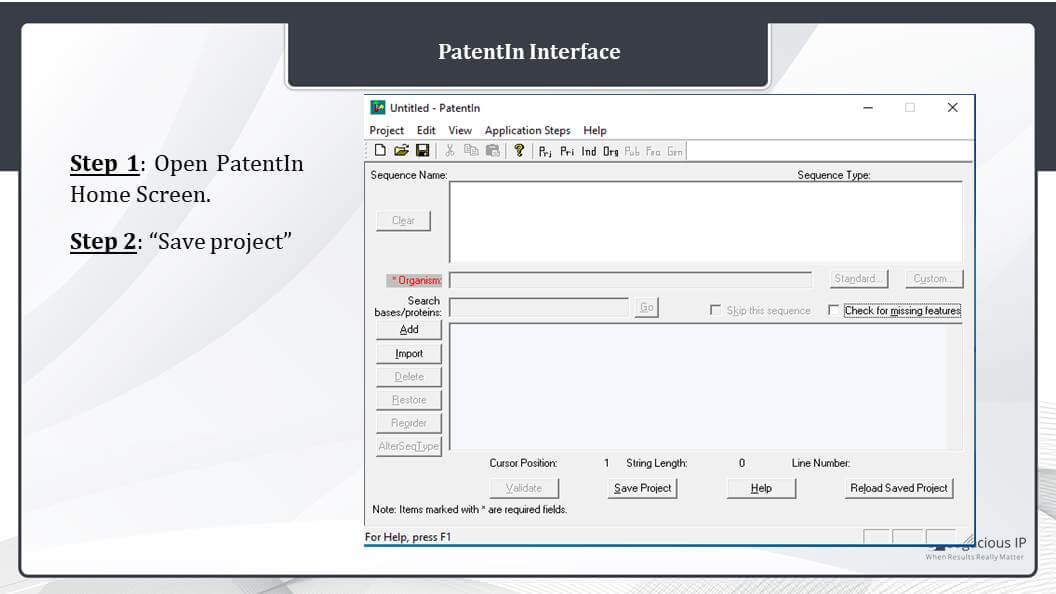This screenshot has height=594, width=1056.
Task: Click the 'For Help, press F1' status text
Action: point(408,537)
